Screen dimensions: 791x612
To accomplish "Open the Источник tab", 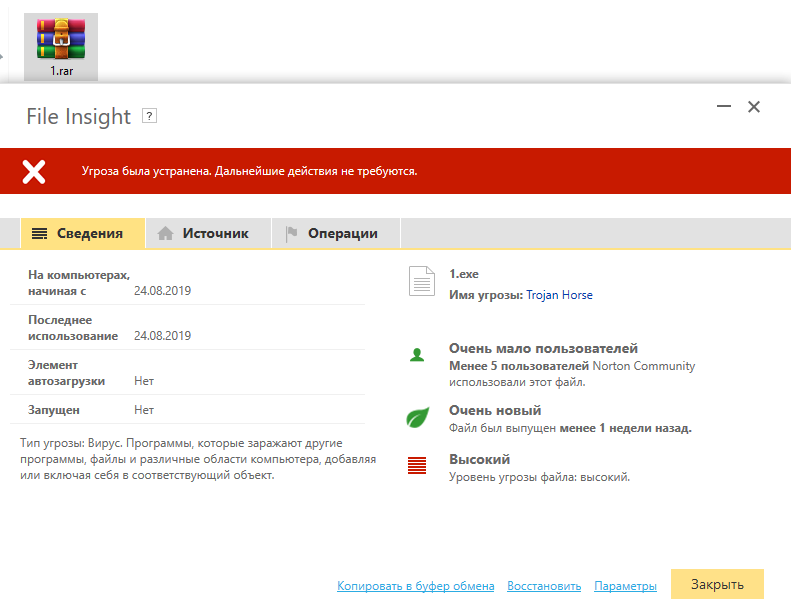I will coord(208,233).
